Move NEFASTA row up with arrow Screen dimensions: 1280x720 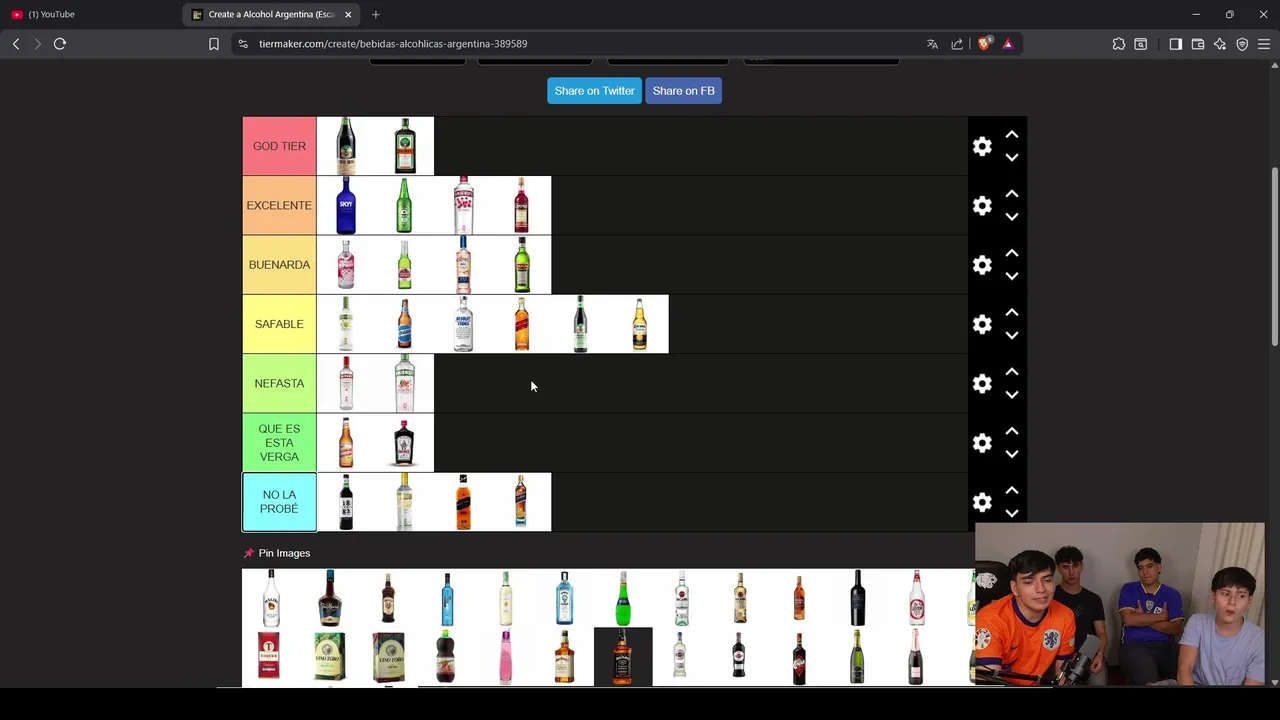point(1012,371)
